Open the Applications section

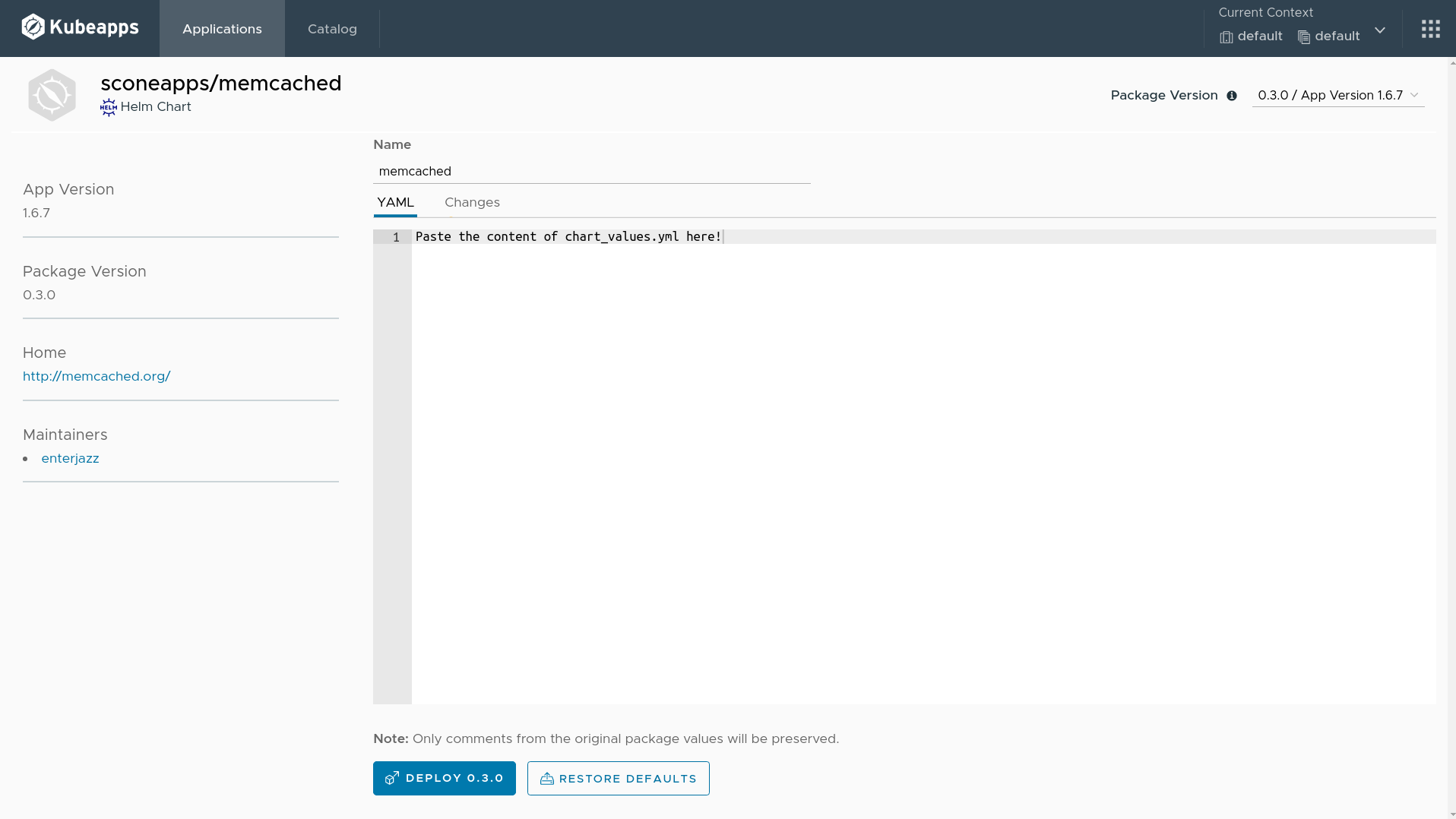coord(222,29)
